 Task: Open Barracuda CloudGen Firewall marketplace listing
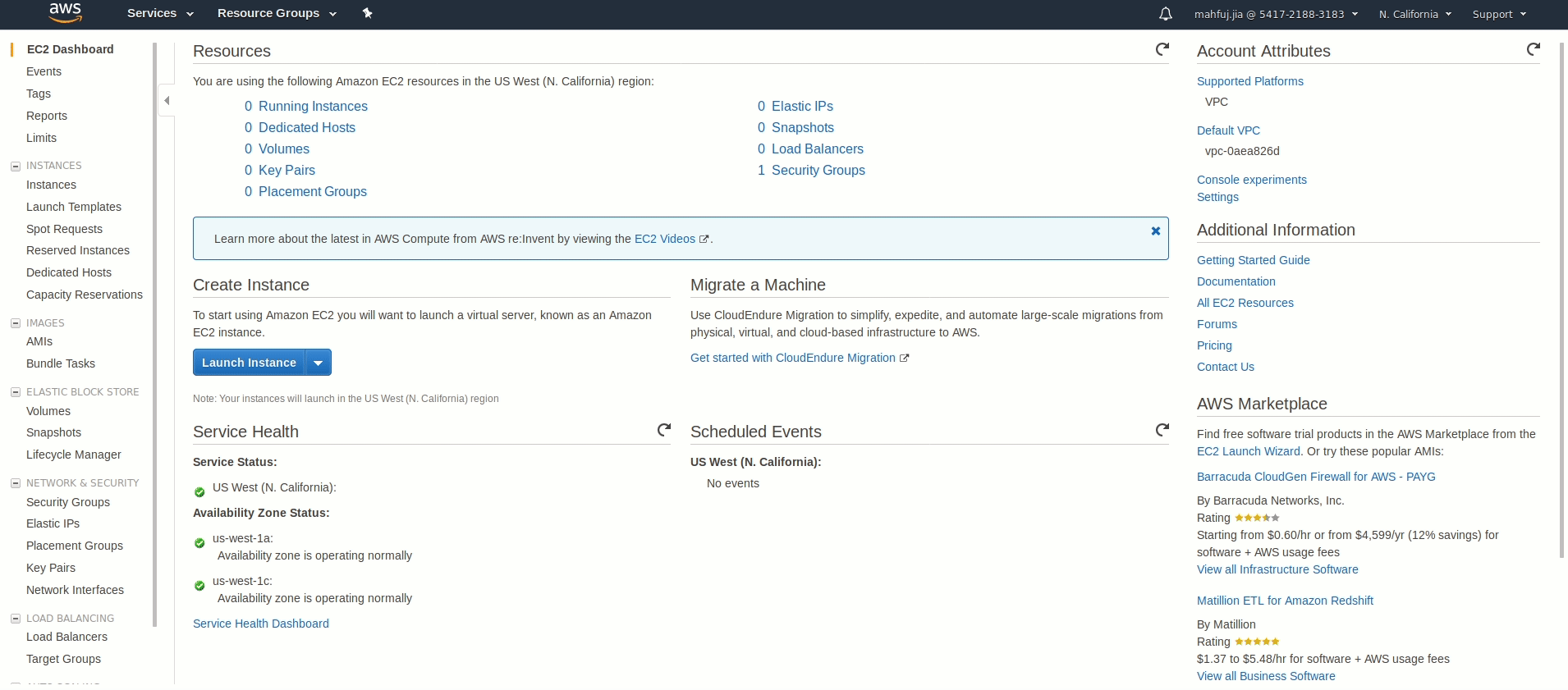point(1316,477)
